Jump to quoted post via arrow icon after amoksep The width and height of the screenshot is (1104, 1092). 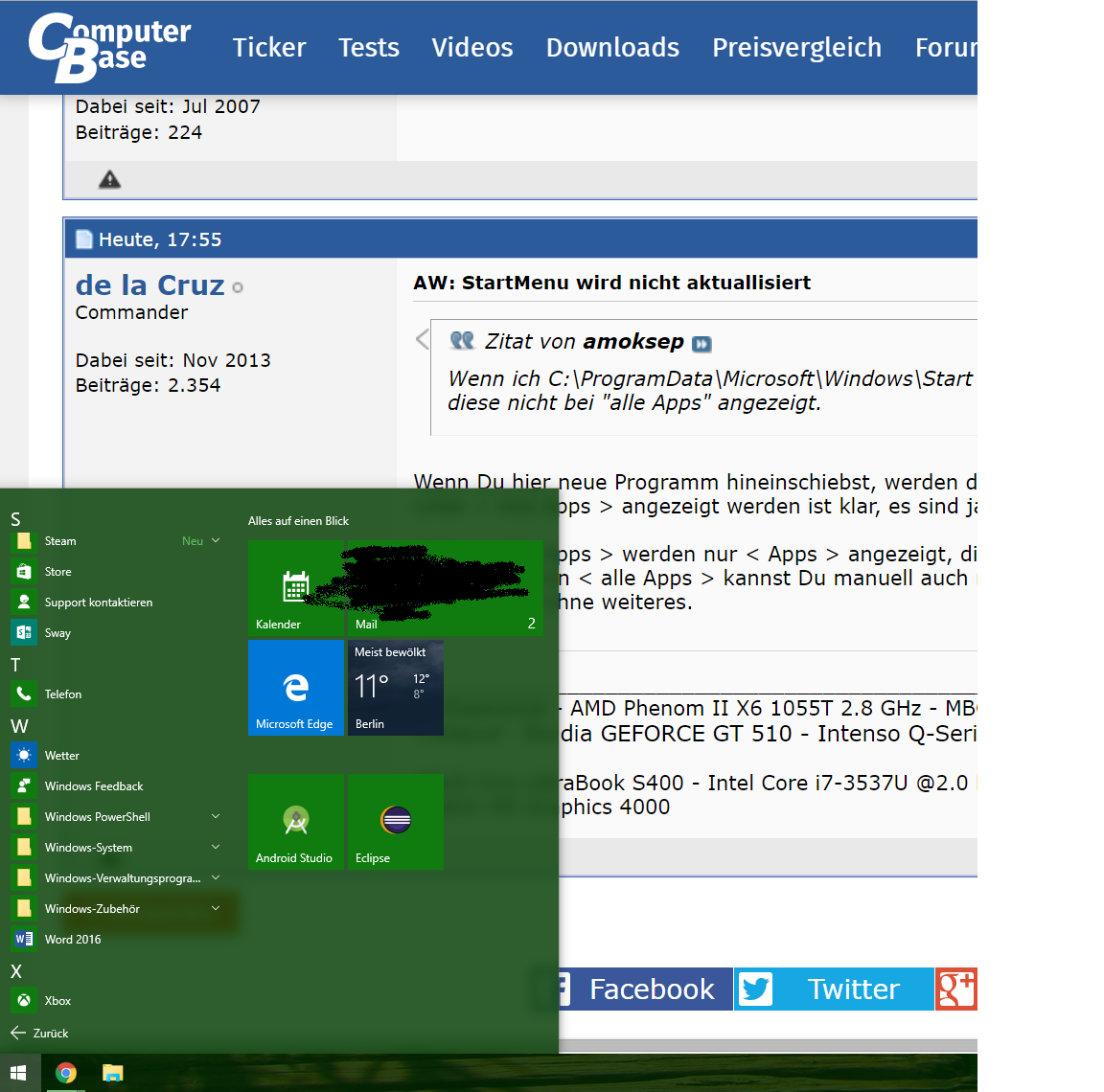[701, 343]
